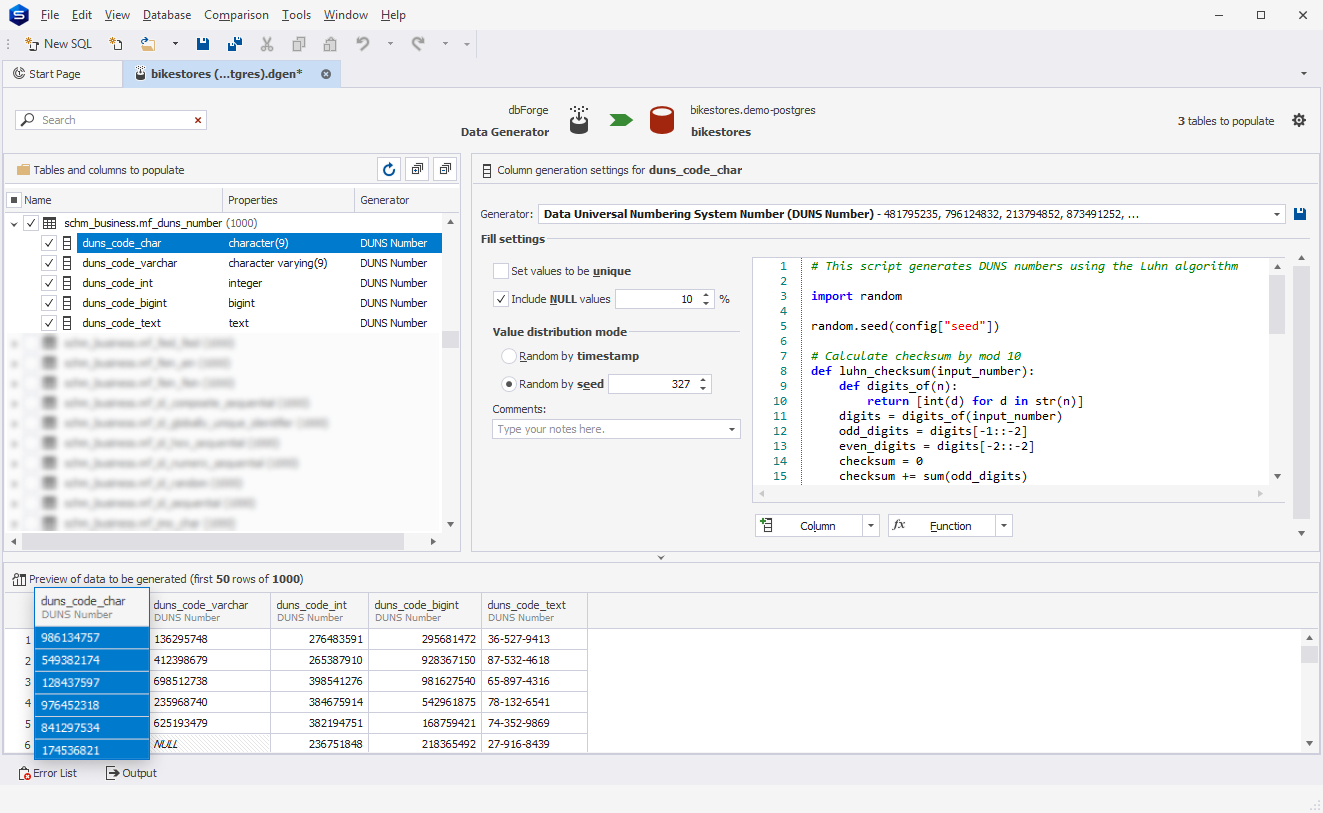This screenshot has width=1323, height=813.
Task: Sort by the Generator column header
Action: (398, 200)
